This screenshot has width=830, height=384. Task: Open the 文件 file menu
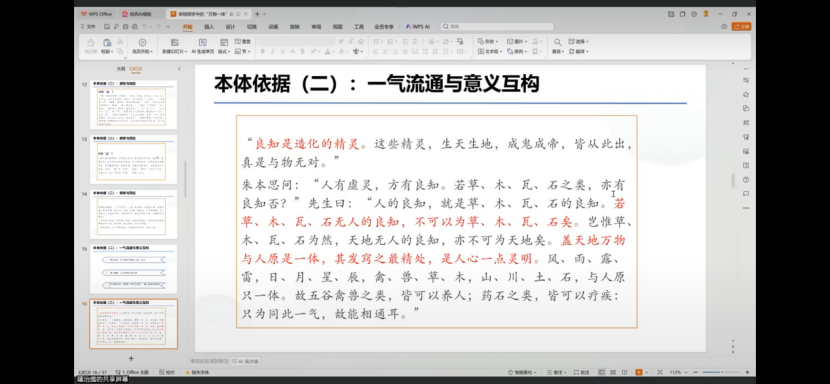(x=88, y=26)
